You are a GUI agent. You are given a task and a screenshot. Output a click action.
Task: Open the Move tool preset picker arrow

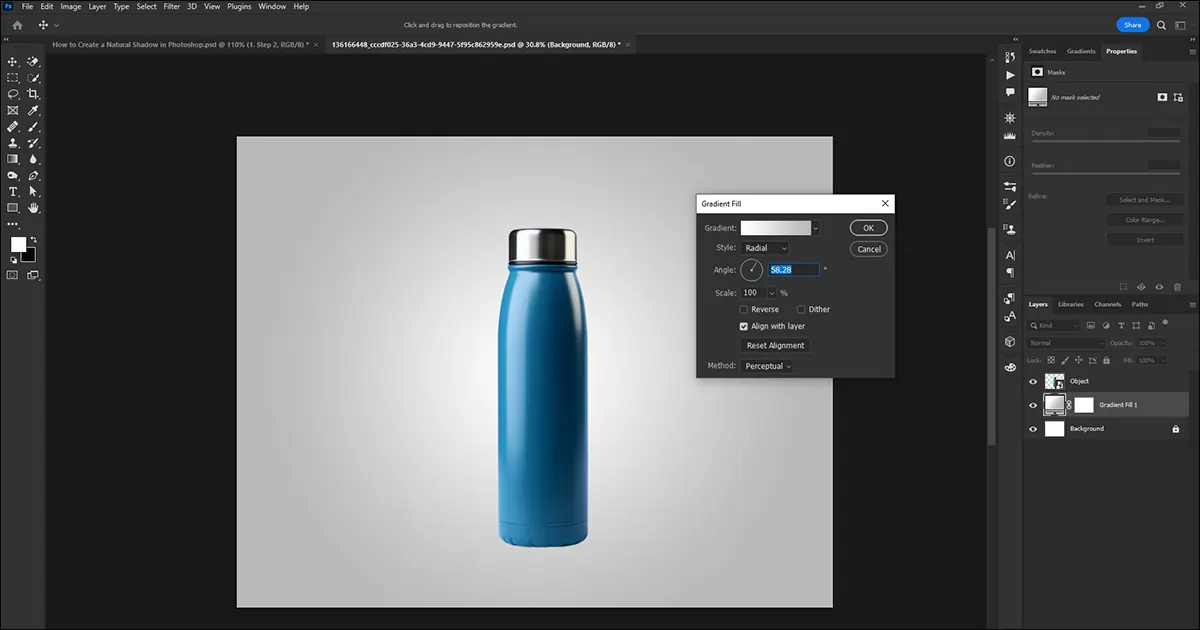tap(57, 25)
